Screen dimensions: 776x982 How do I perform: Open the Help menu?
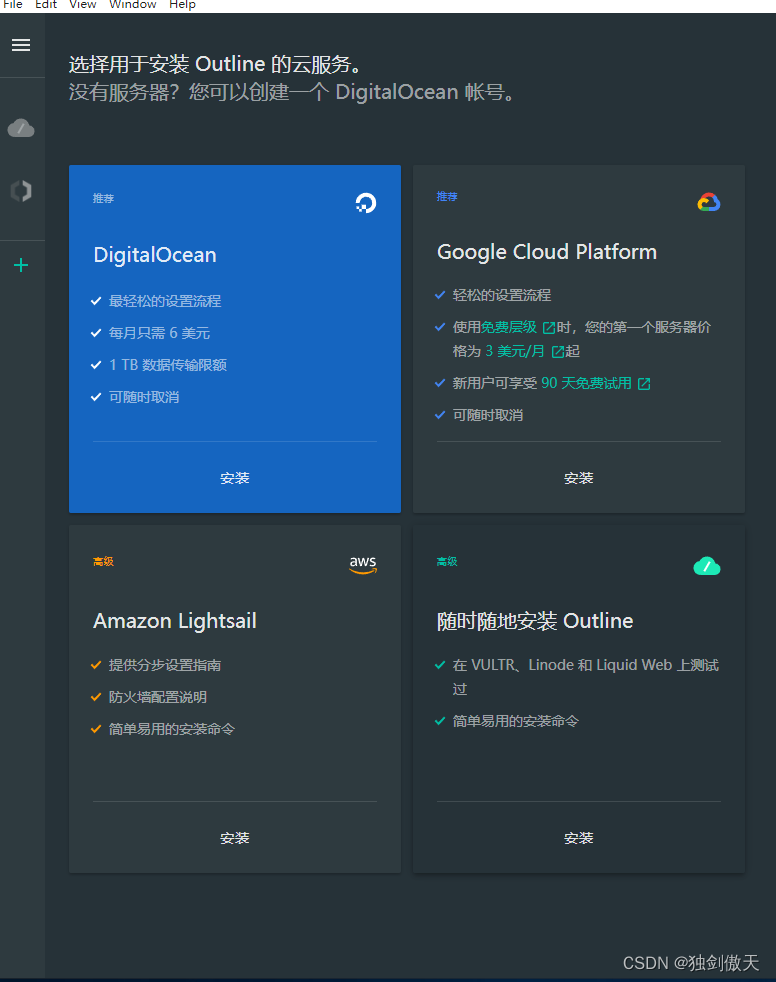click(182, 5)
